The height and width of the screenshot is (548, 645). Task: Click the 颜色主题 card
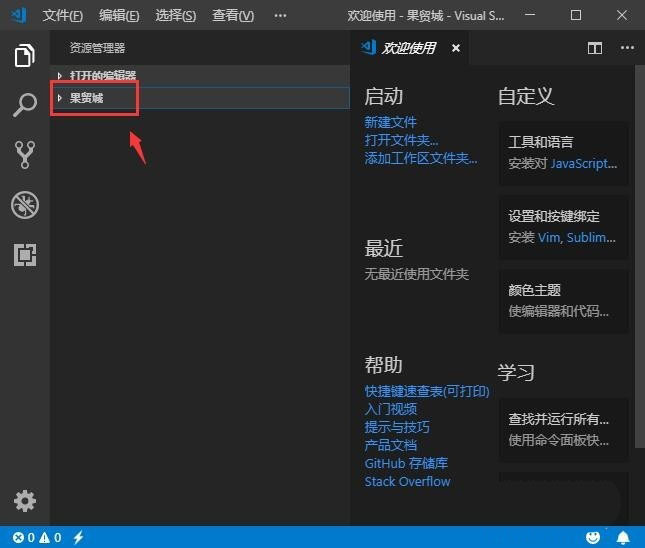click(564, 301)
